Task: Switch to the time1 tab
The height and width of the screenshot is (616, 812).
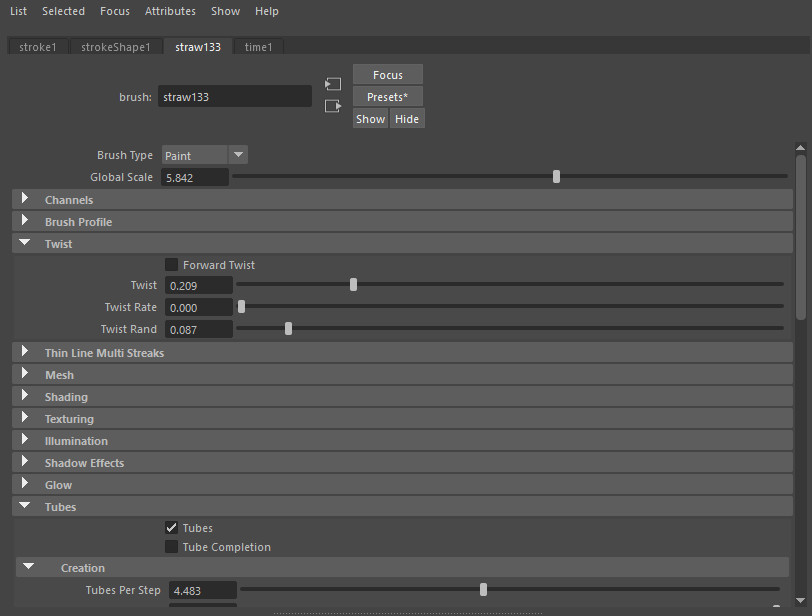Action: click(x=258, y=47)
